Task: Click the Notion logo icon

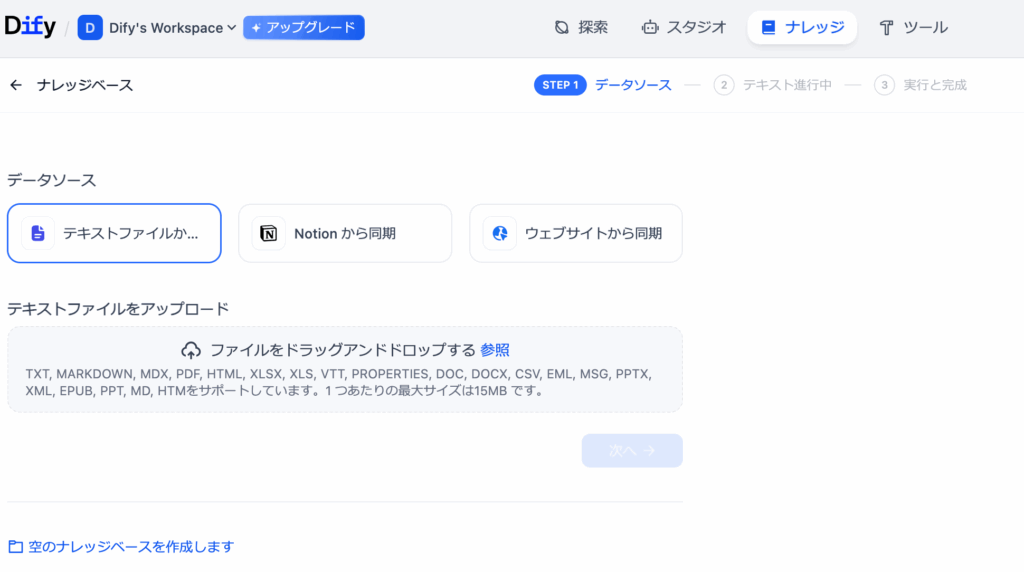Action: [268, 233]
